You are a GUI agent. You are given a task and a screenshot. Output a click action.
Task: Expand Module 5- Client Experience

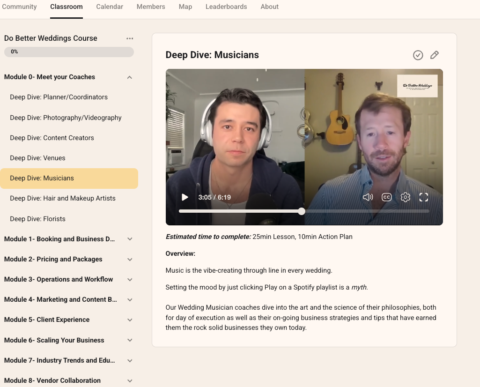(130, 320)
